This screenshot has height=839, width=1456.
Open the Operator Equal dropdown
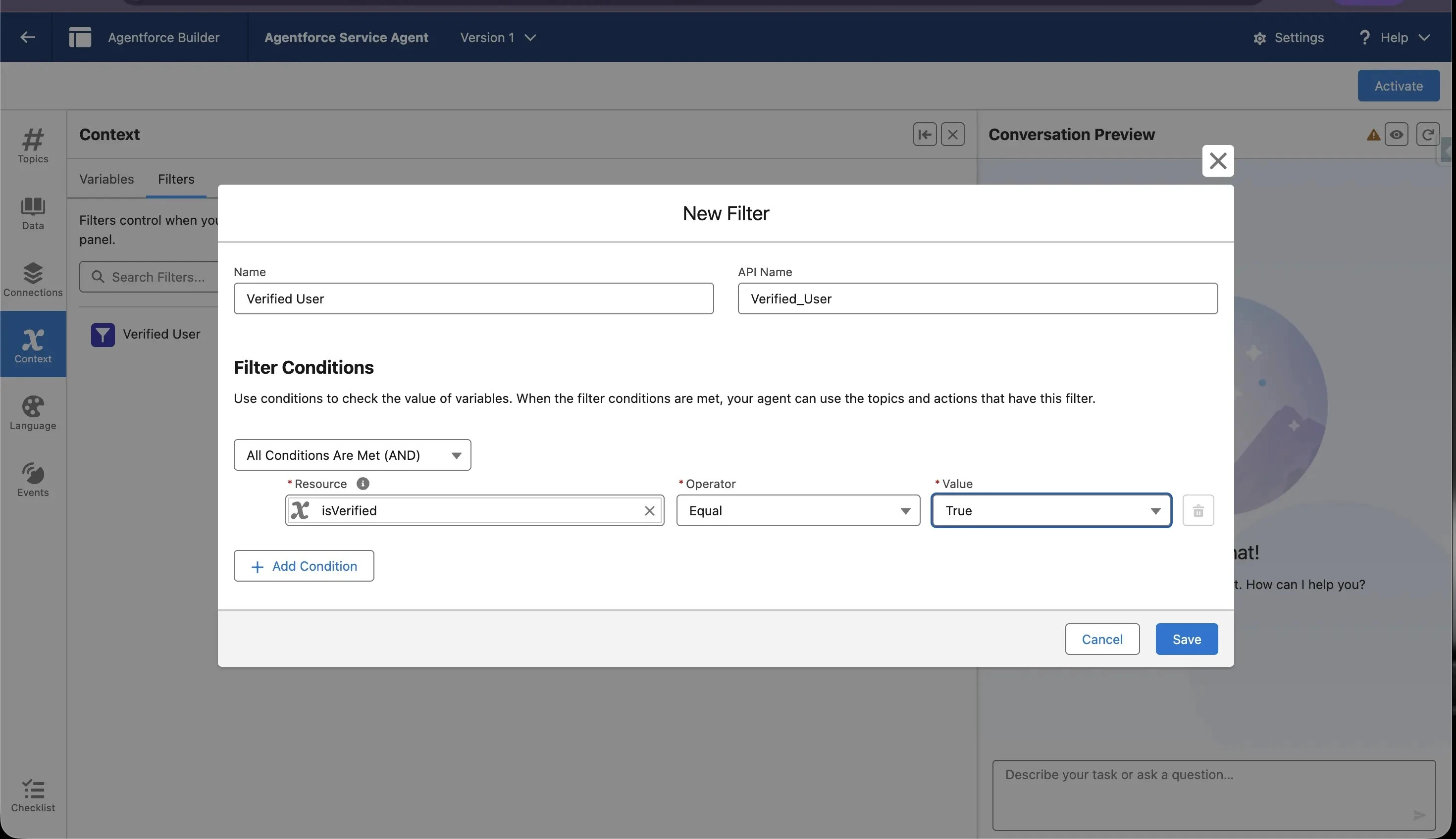798,510
